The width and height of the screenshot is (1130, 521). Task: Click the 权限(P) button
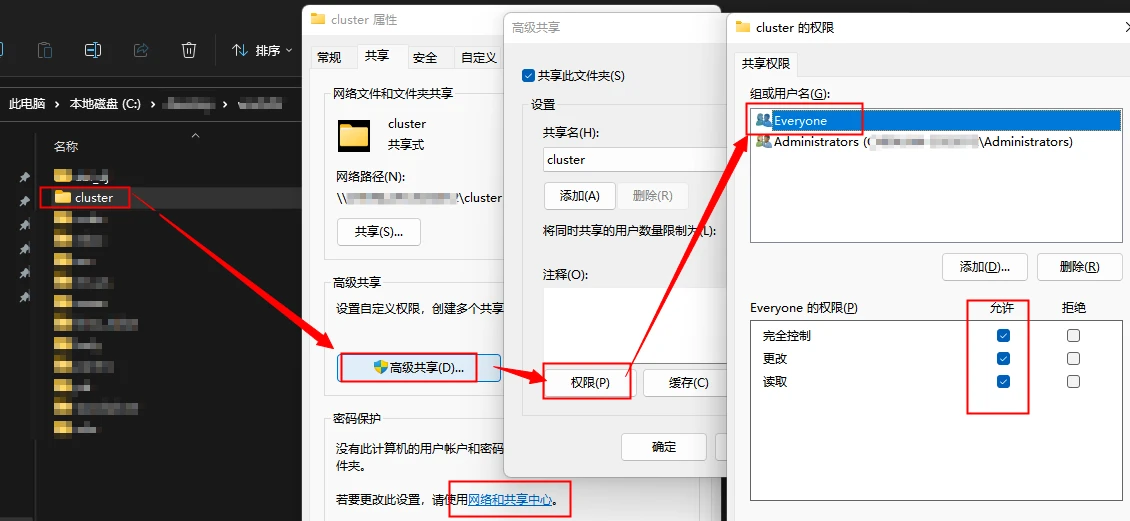(x=590, y=383)
